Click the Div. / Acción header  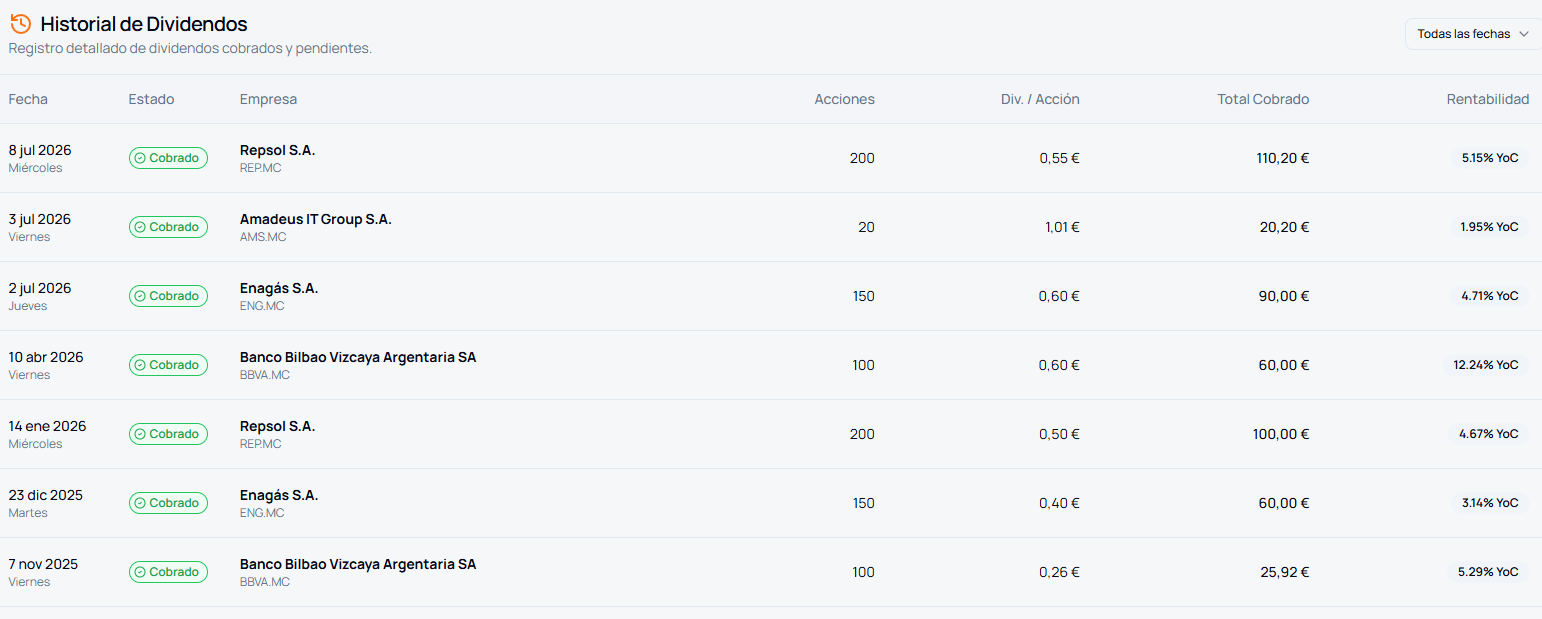1040,99
